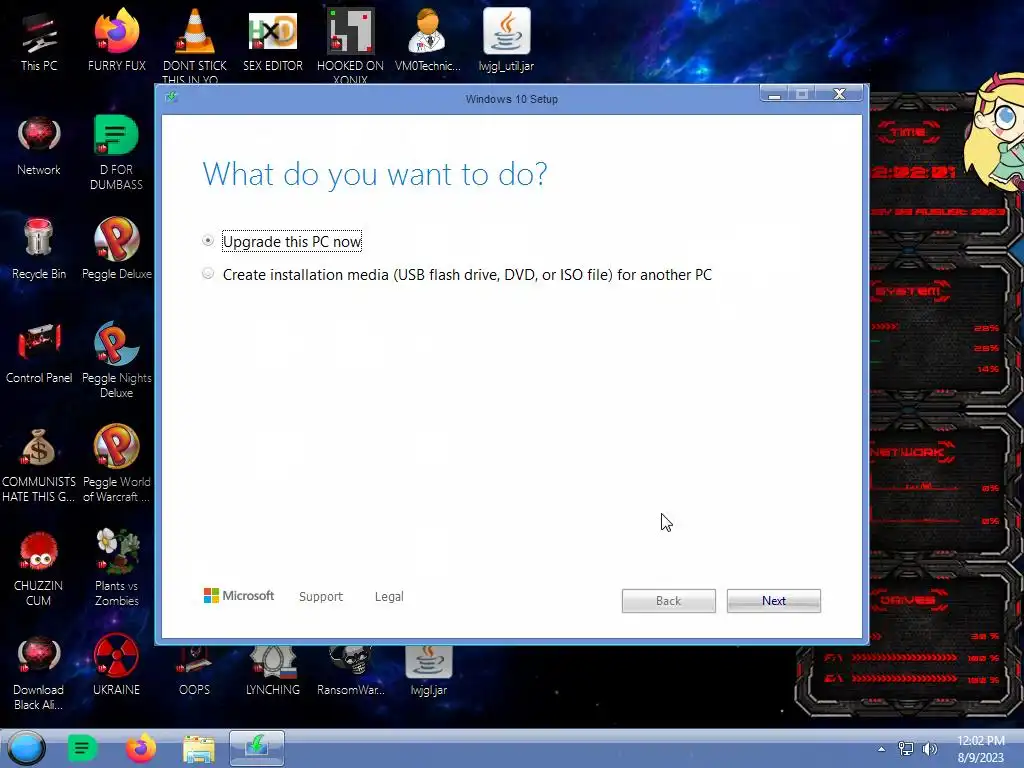Select the lwjgl.jar desktop icon
Screen dimensions: 1024x768
428,673
